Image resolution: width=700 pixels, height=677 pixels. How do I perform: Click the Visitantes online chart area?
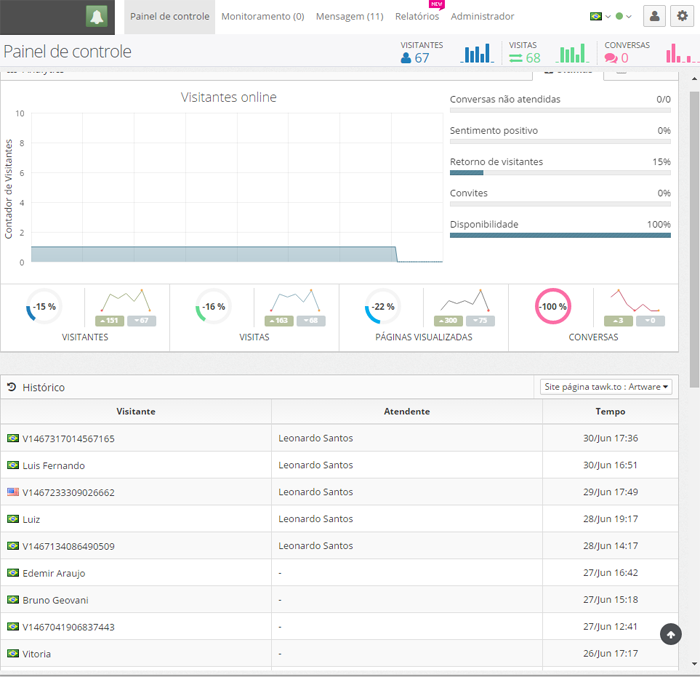click(x=237, y=188)
